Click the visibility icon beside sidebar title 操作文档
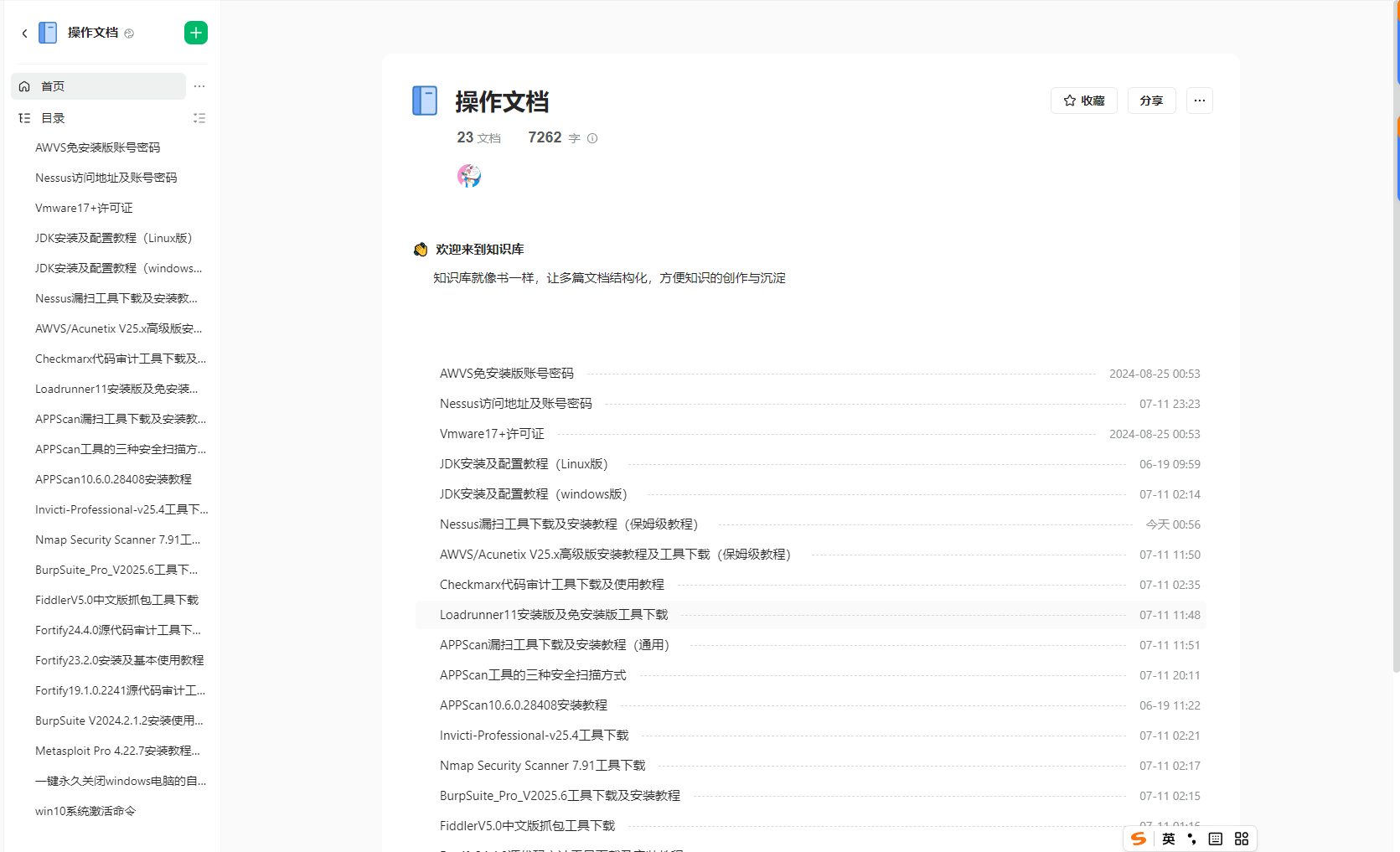The image size is (1400, 852). [x=129, y=34]
